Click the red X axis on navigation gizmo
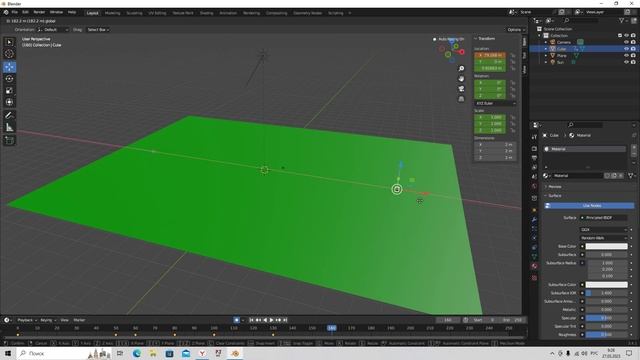The image size is (640, 360). point(462,52)
